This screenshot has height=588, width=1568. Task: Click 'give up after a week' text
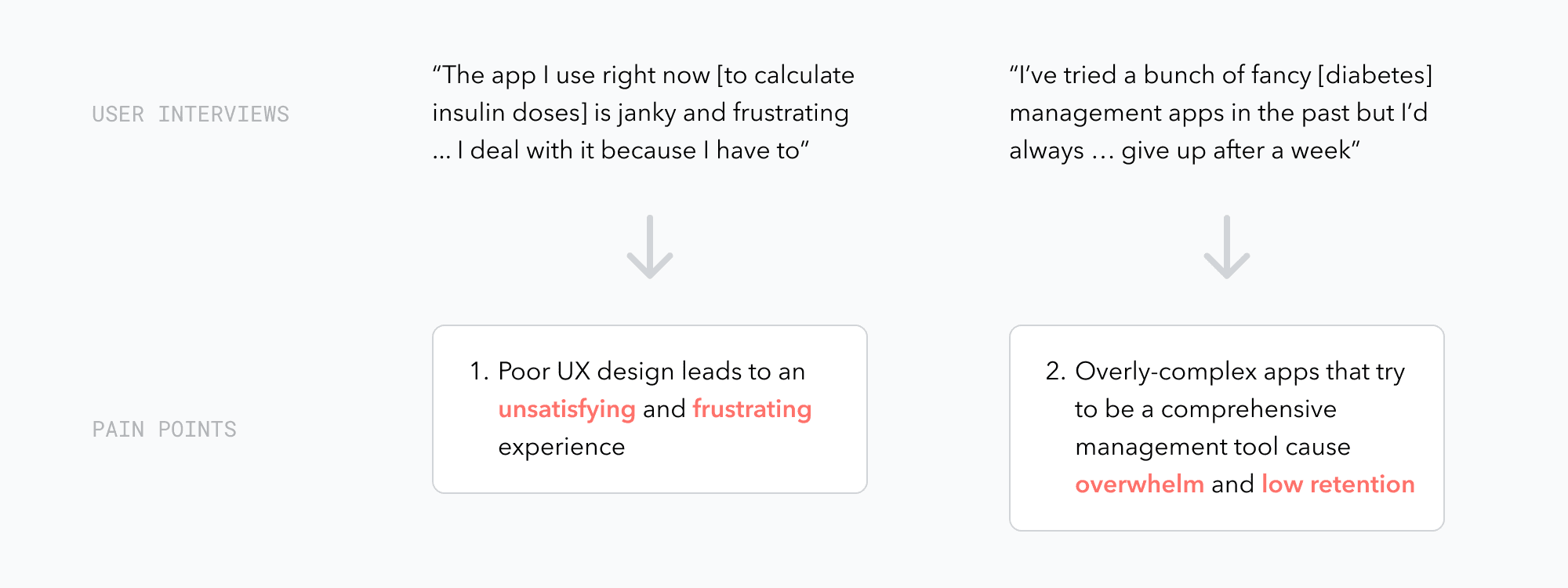coord(1240,151)
